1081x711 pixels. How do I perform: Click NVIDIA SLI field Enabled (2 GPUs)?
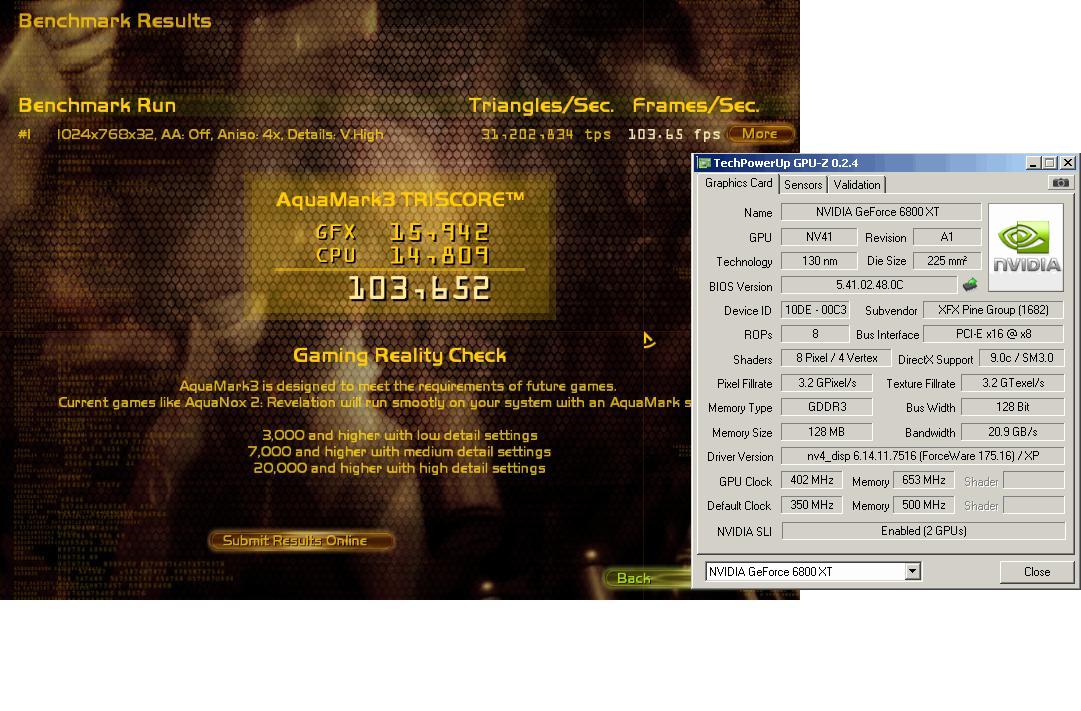tap(923, 530)
